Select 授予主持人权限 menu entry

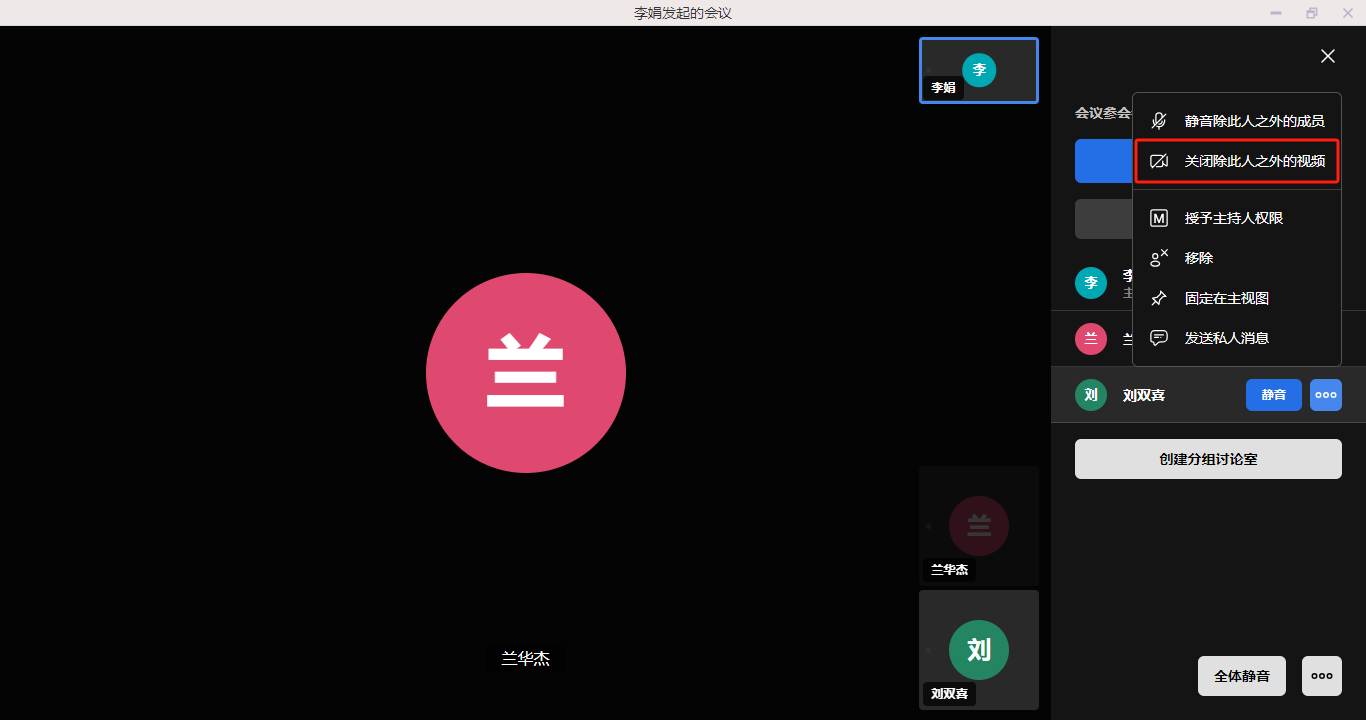click(1233, 218)
